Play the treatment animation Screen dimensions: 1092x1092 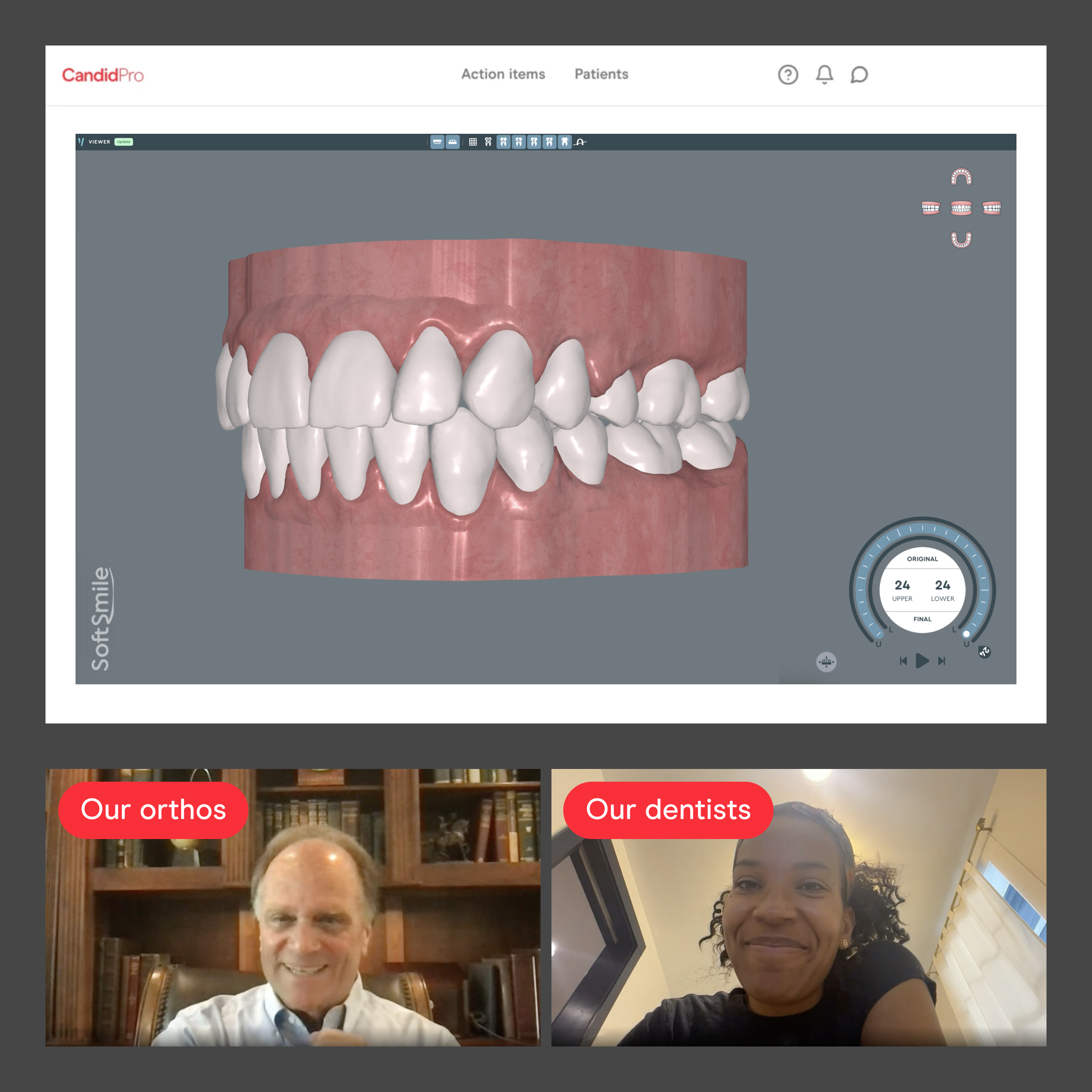point(922,660)
